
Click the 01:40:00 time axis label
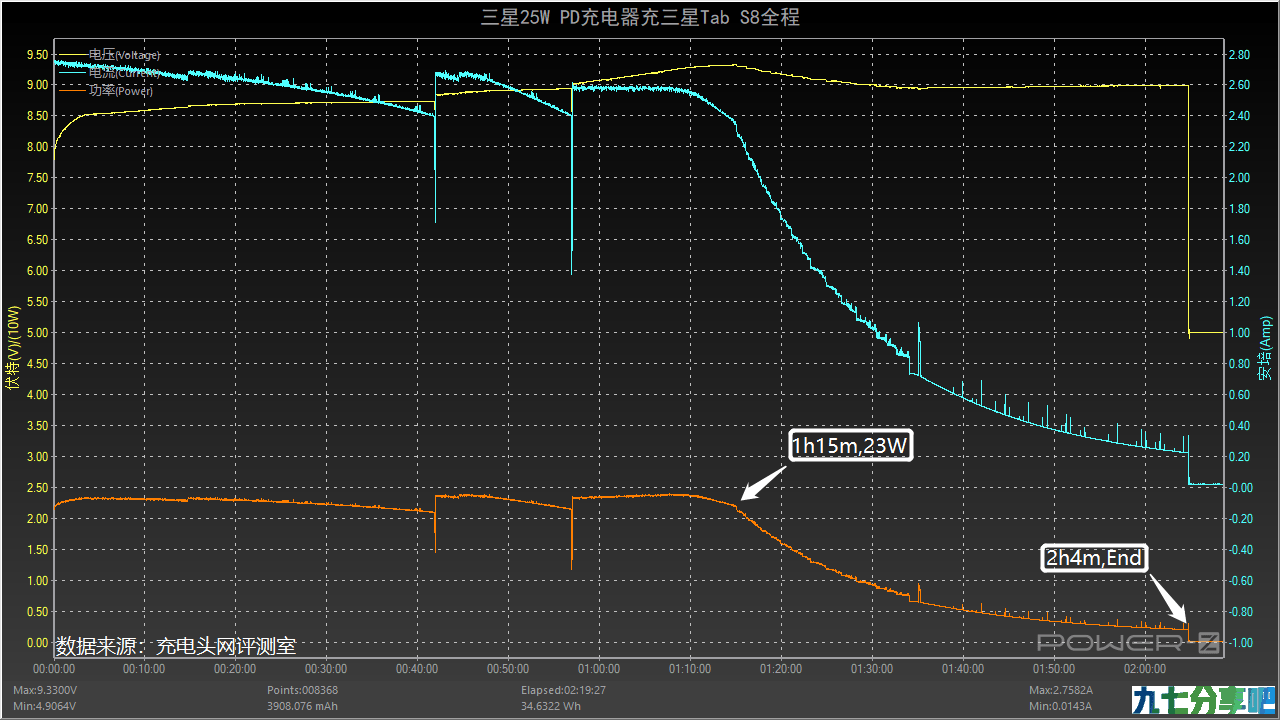(963, 669)
